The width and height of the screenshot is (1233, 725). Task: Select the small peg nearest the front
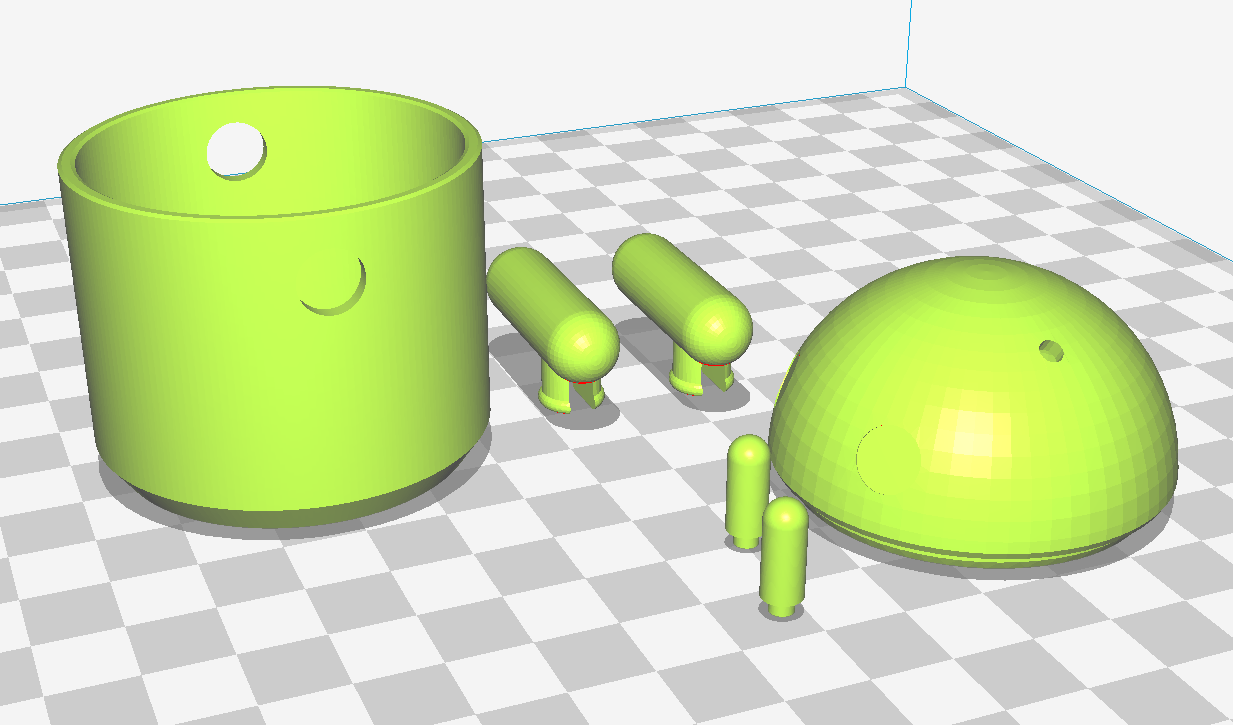(784, 555)
